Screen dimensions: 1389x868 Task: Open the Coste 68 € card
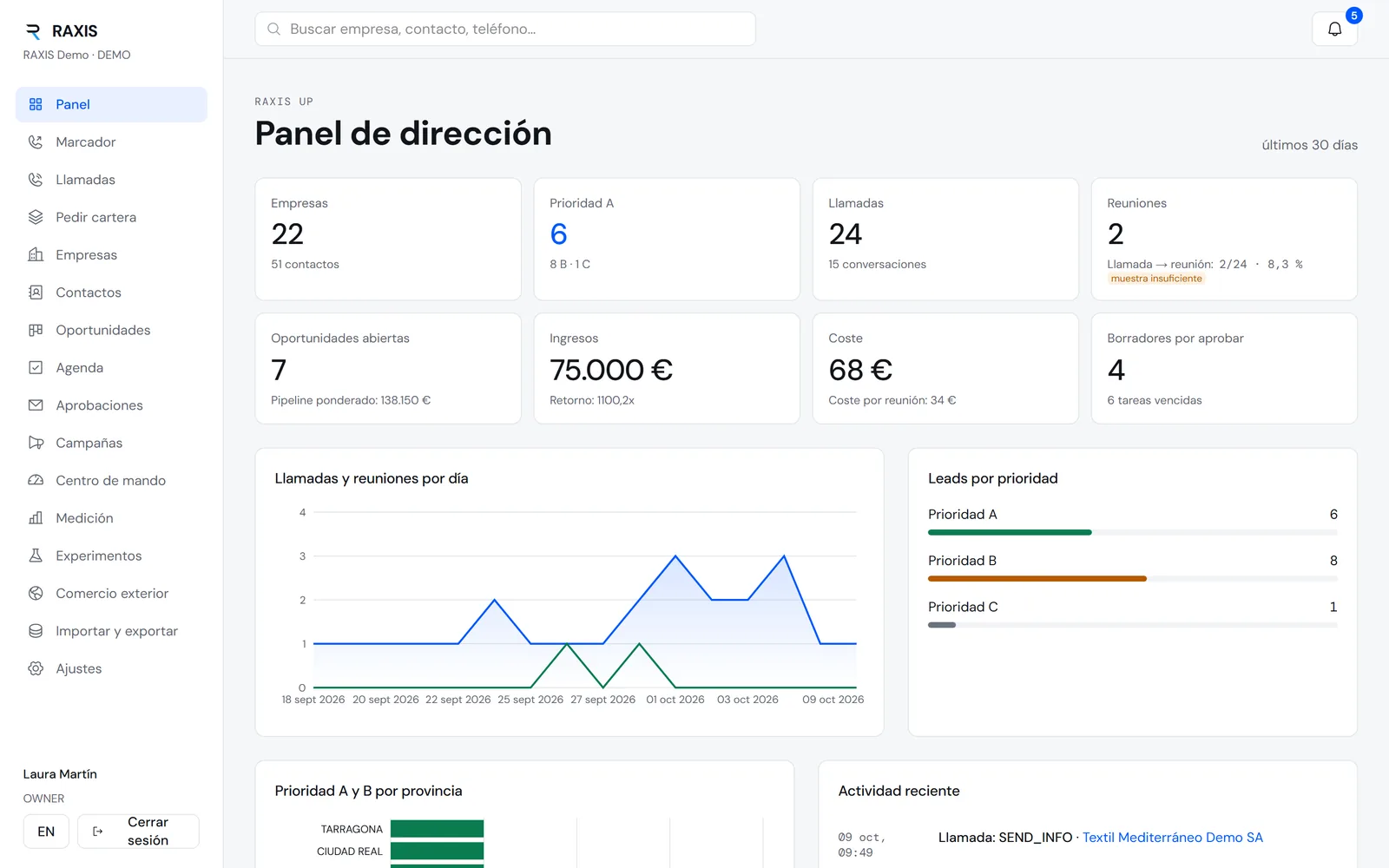[x=945, y=369]
